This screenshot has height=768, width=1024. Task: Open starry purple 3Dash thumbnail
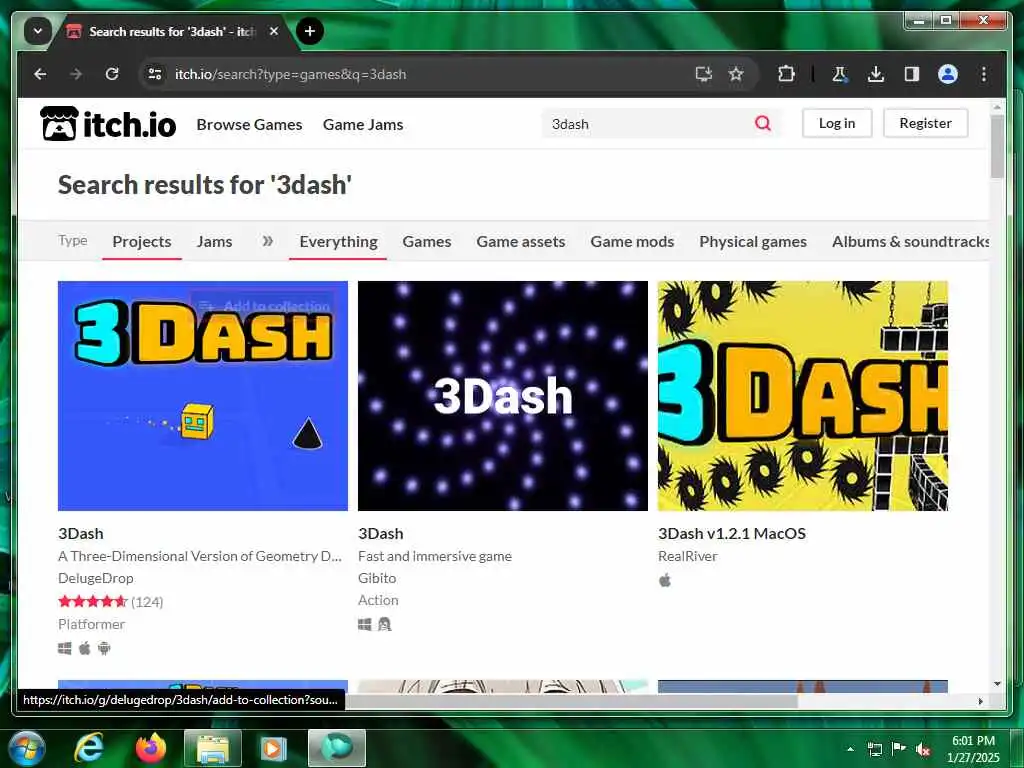coord(503,396)
